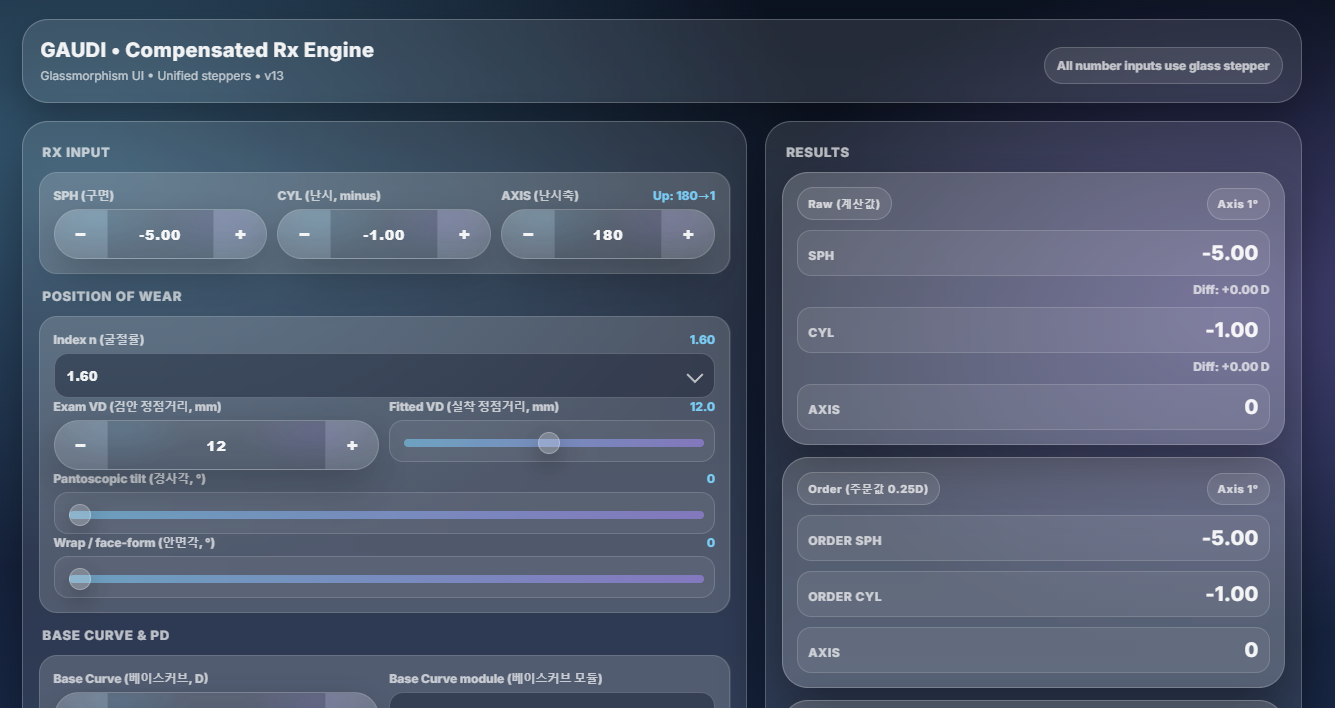The height and width of the screenshot is (708, 1335).
Task: Click the Raw SPH result row
Action: tap(1033, 254)
